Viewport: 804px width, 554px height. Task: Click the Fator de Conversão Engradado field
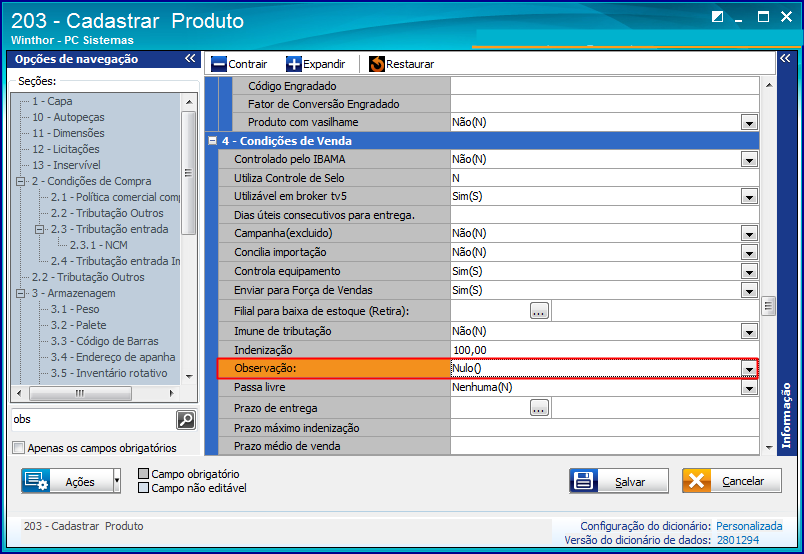point(605,104)
